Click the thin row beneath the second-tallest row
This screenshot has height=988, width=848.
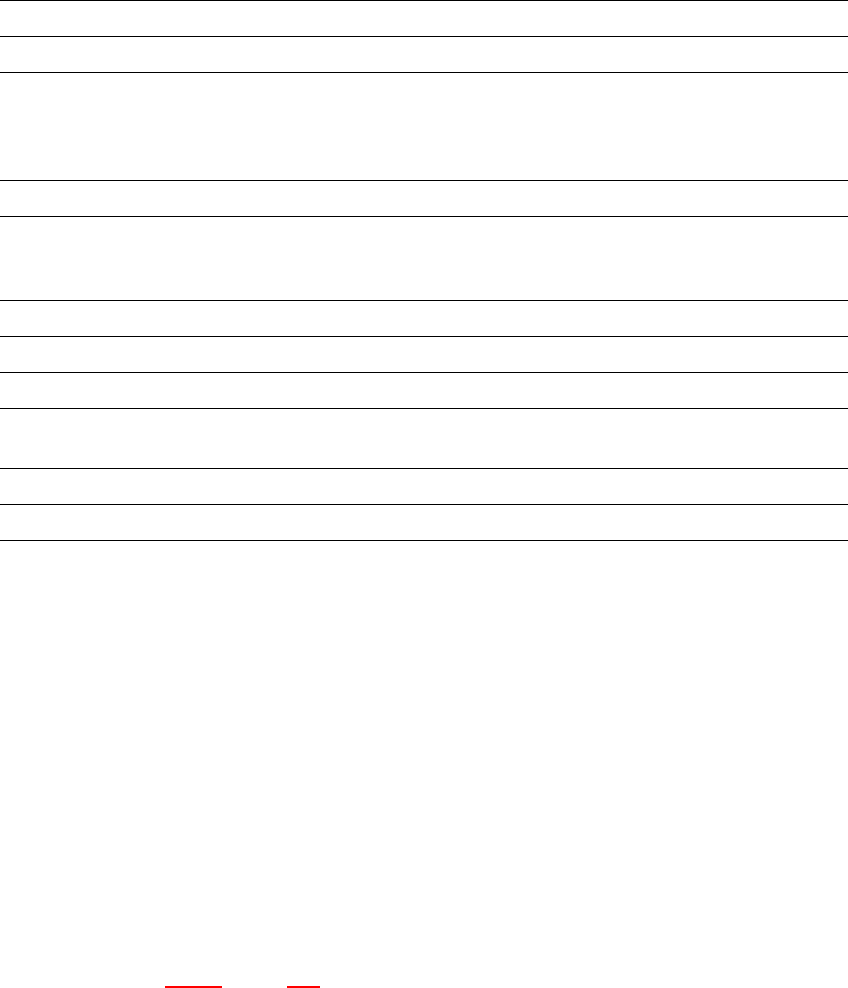424,318
